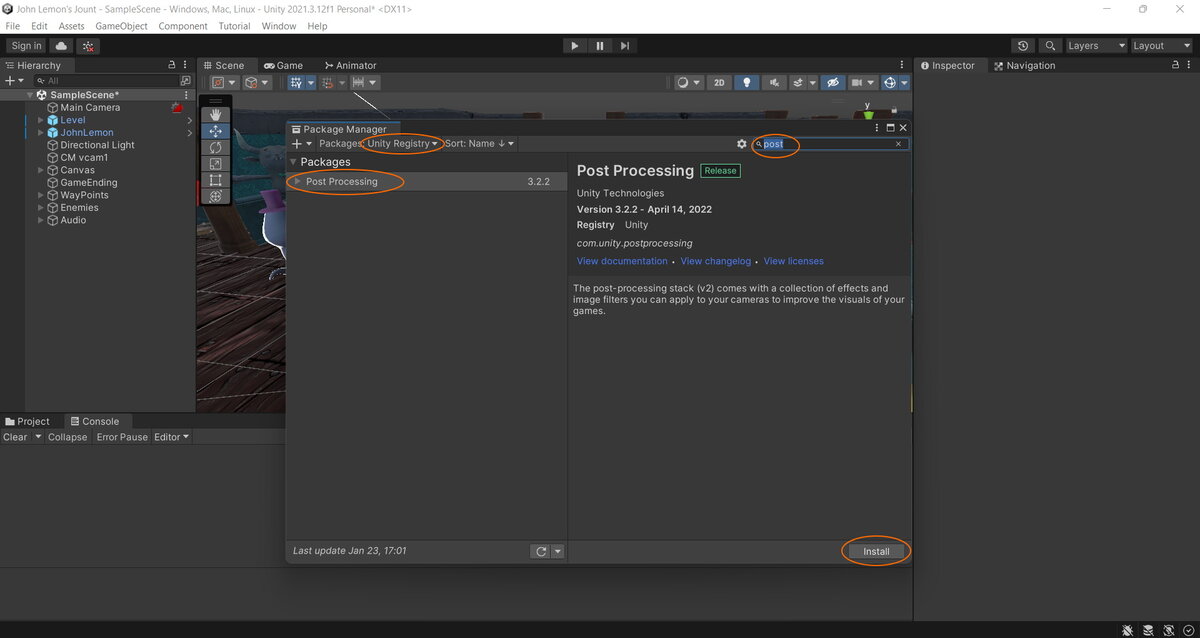Click Clear button in Console
This screenshot has width=1200, height=638.
15,437
